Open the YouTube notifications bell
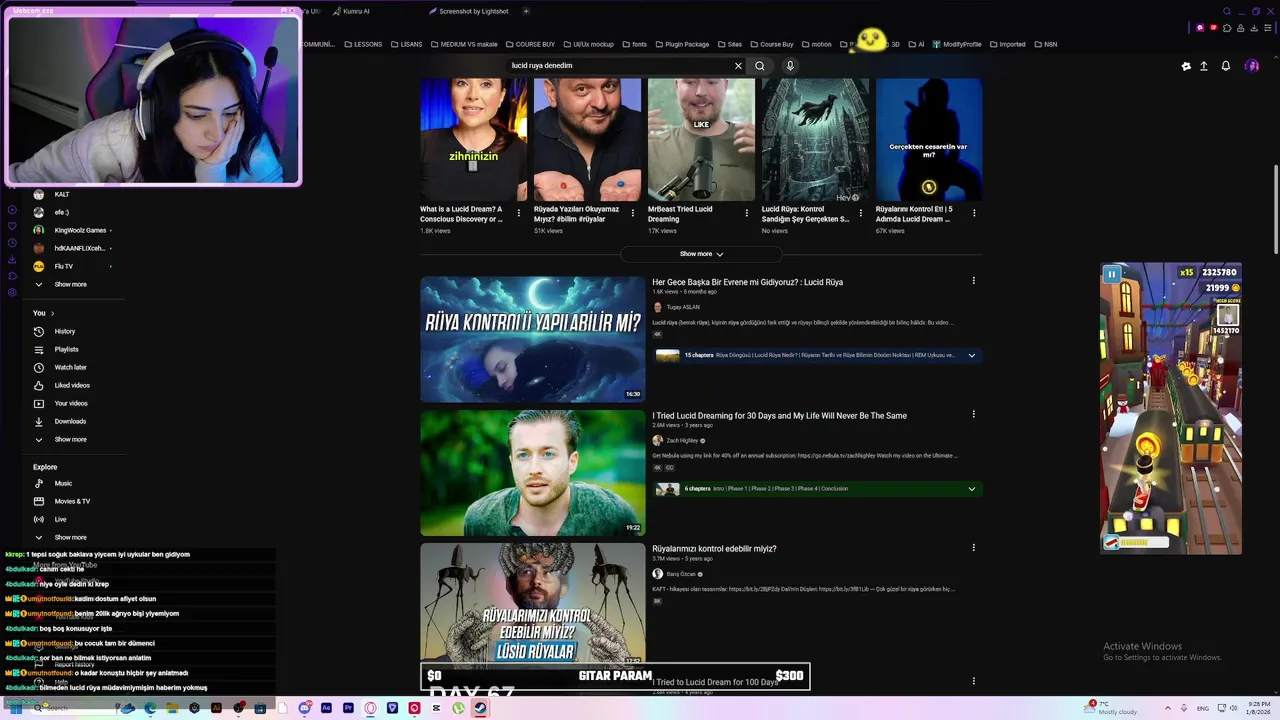Screen dimensions: 1280x720 click(x=1225, y=66)
